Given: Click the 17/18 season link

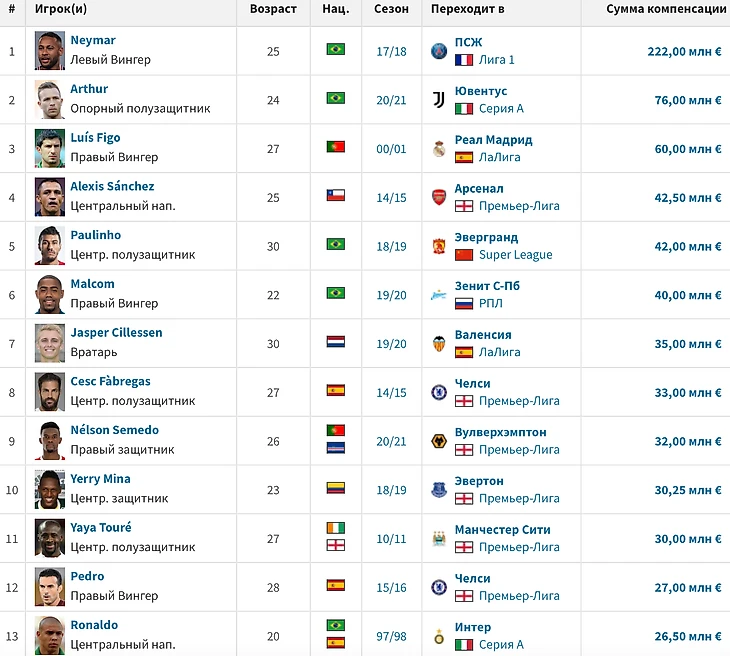Looking at the screenshot, I should 391,52.
